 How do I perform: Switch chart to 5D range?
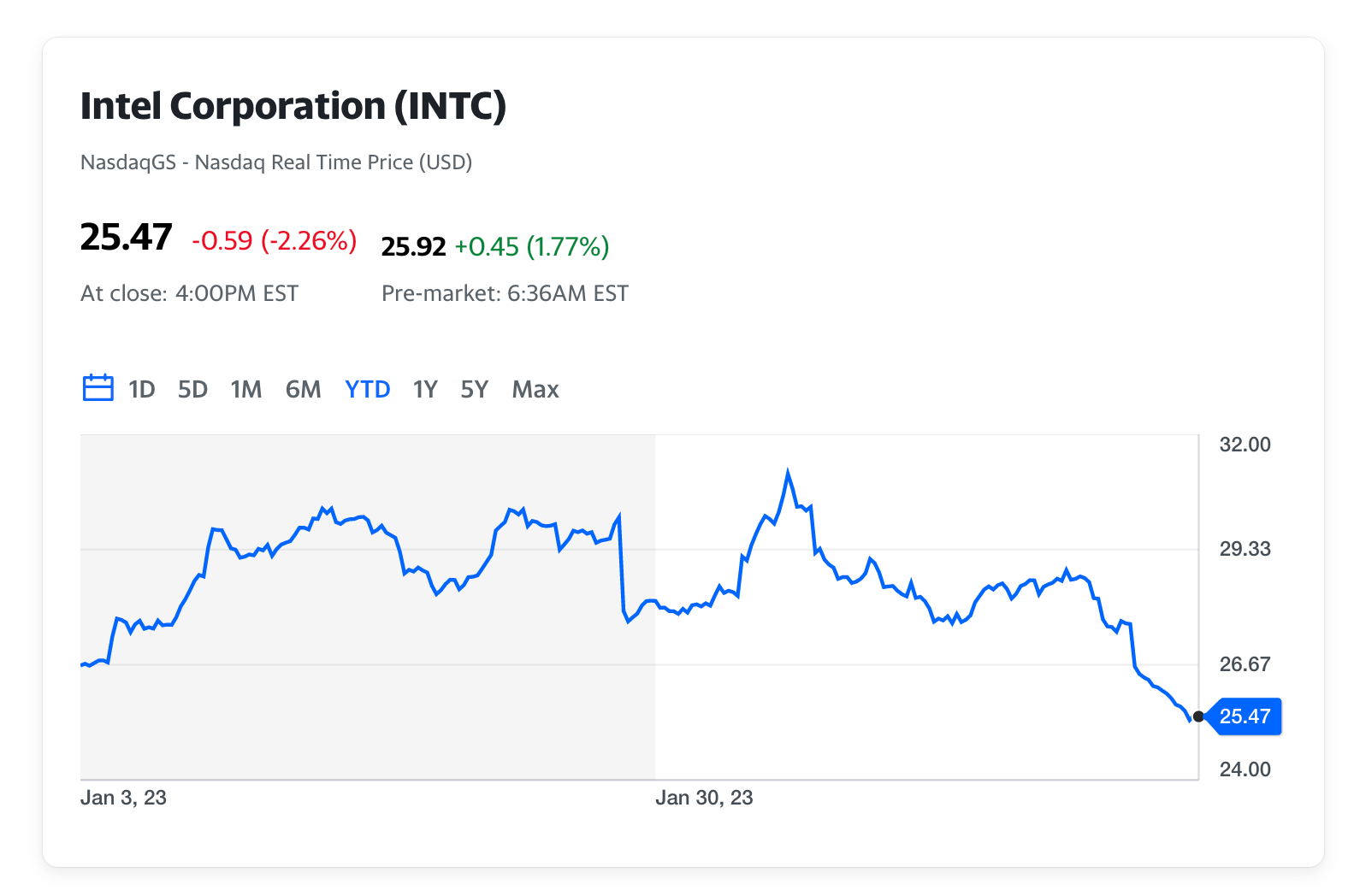(192, 390)
